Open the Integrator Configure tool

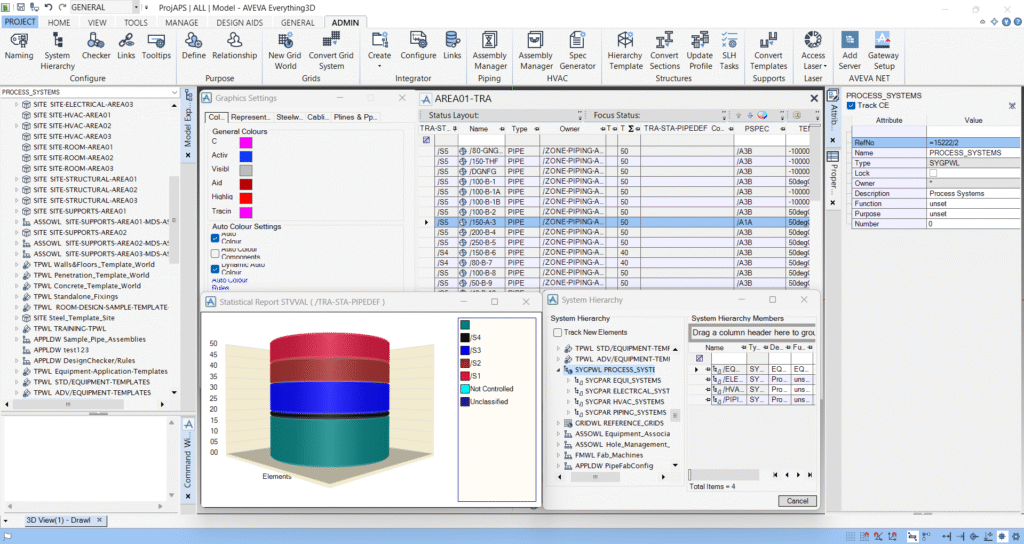click(418, 46)
